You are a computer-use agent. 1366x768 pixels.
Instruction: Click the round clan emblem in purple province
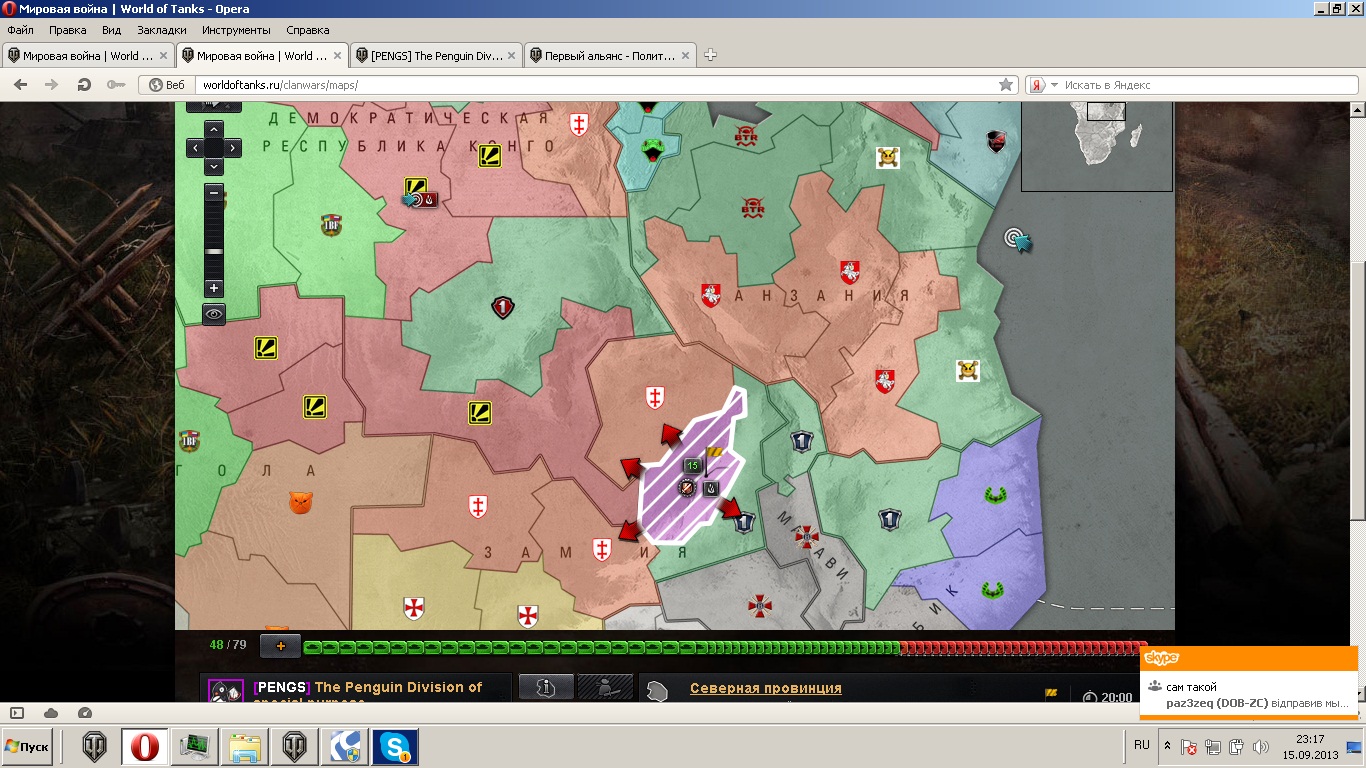(687, 488)
